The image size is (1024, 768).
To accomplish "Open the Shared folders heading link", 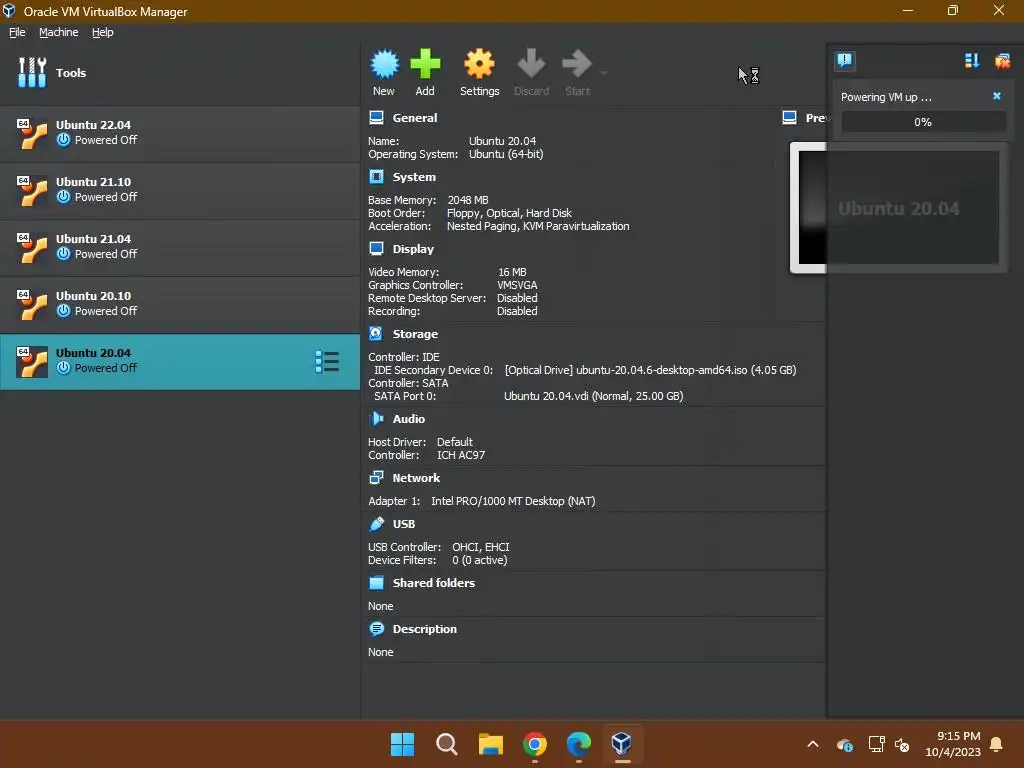I will tap(434, 583).
